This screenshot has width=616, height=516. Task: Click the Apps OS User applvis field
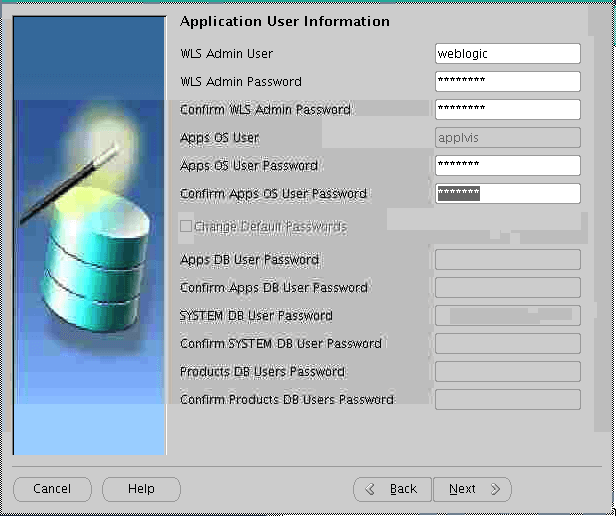point(507,138)
